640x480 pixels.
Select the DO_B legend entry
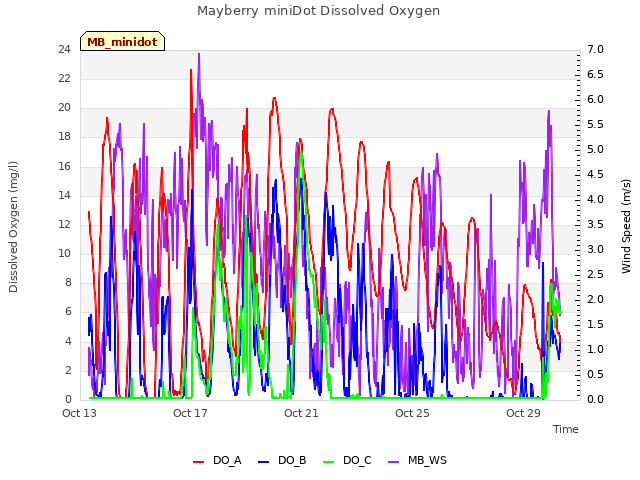pyautogui.click(x=282, y=460)
